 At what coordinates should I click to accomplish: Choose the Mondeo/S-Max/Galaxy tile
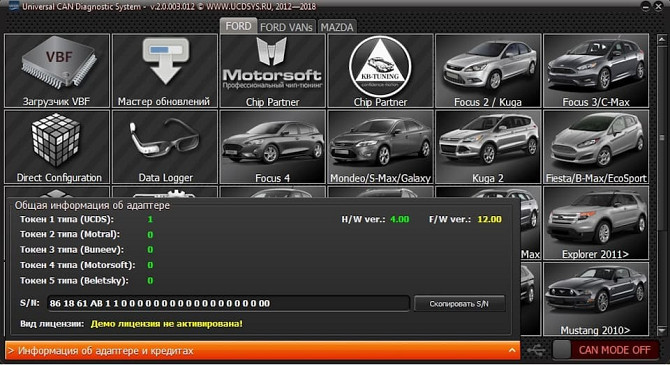tap(380, 147)
